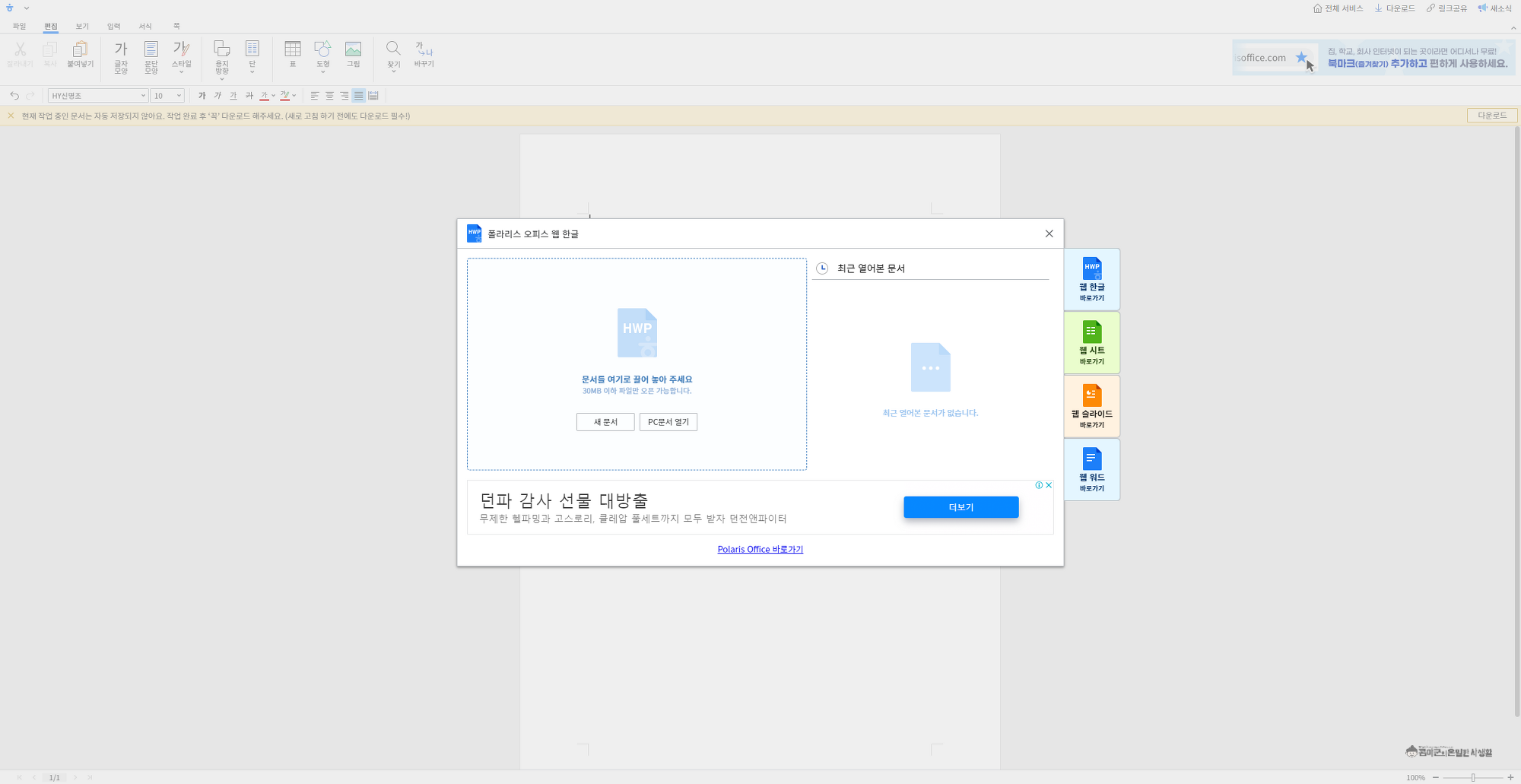Click the vertical scrollbar on right edge

pyautogui.click(x=1516, y=422)
